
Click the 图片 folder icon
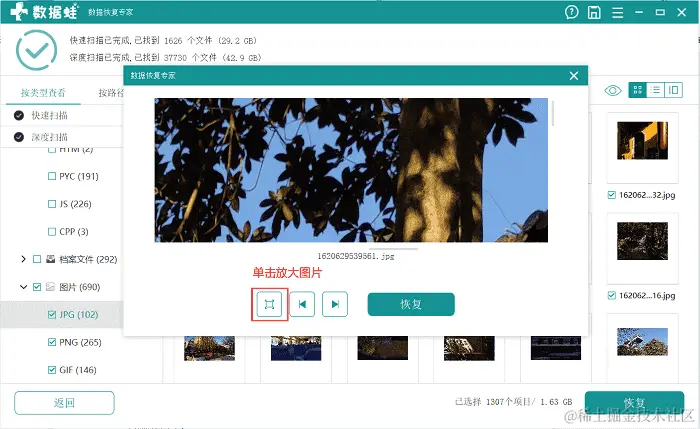[x=50, y=287]
